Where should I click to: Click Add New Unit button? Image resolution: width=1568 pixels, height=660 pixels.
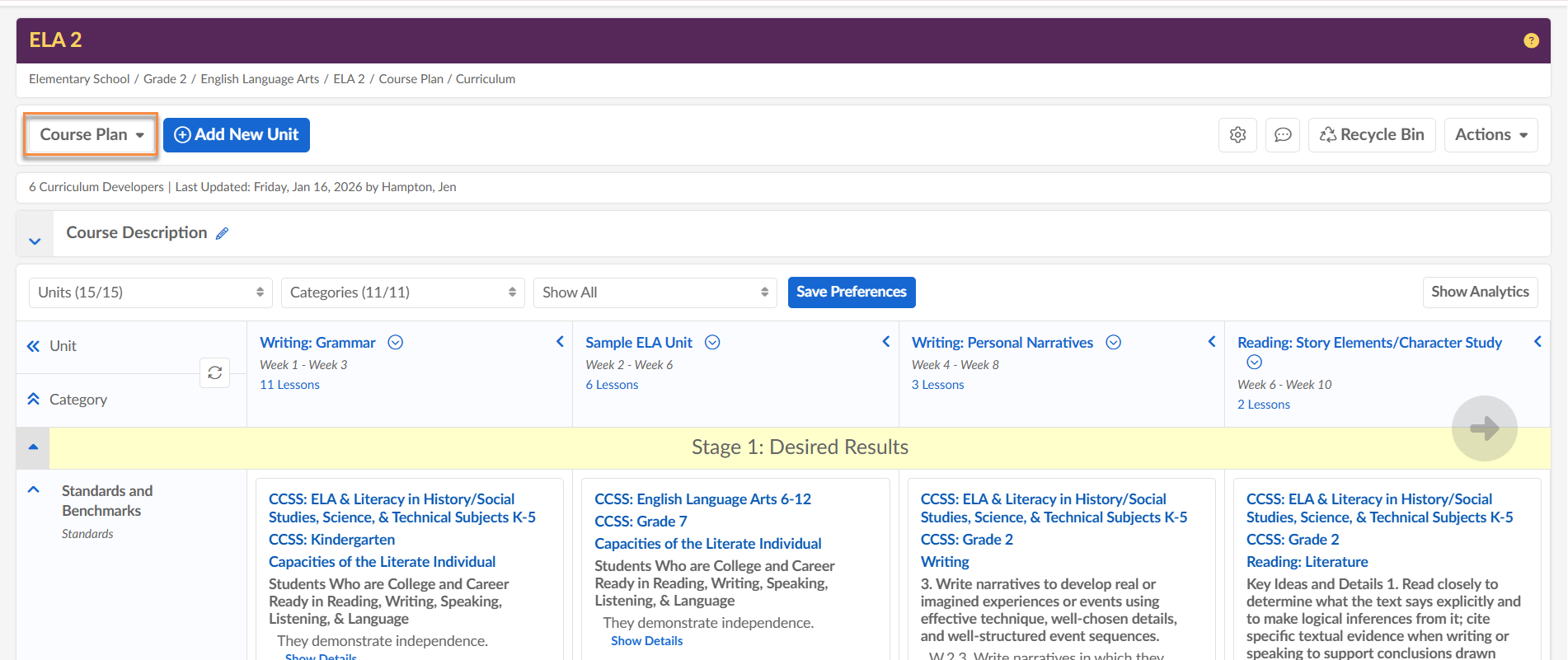[237, 135]
